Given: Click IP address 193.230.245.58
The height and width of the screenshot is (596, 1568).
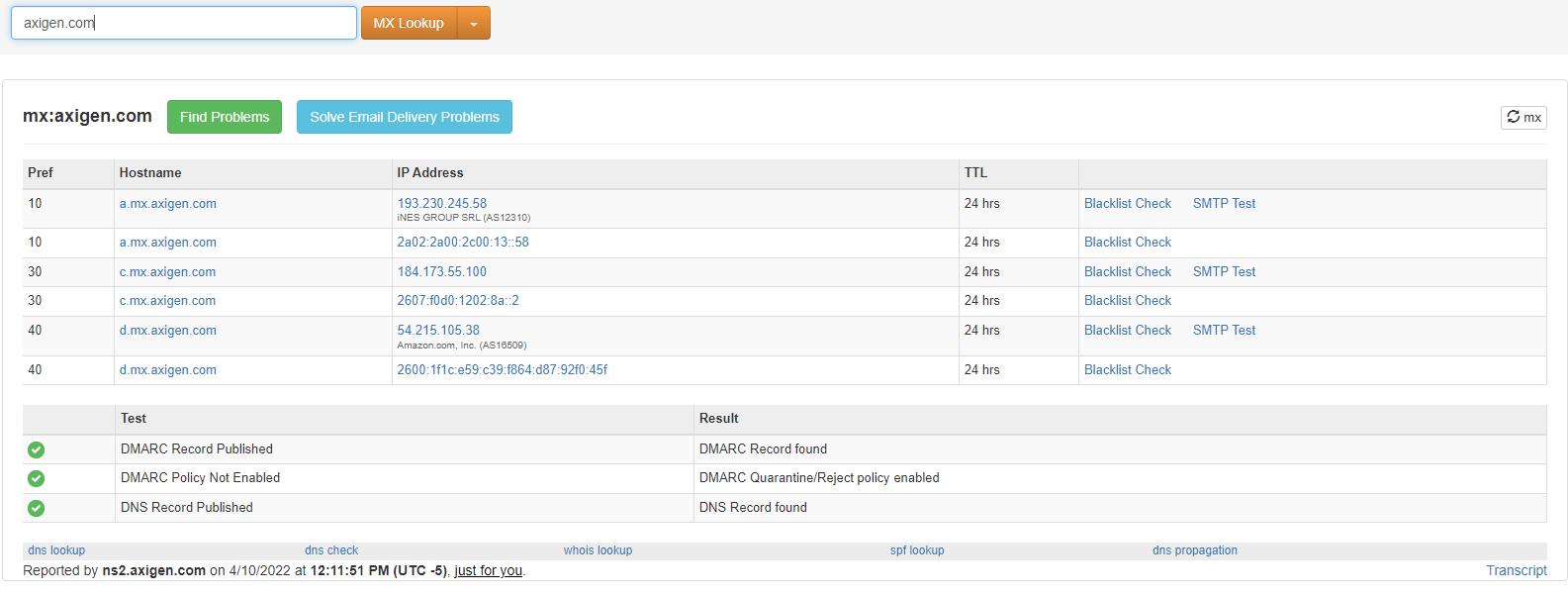Looking at the screenshot, I should pos(442,203).
